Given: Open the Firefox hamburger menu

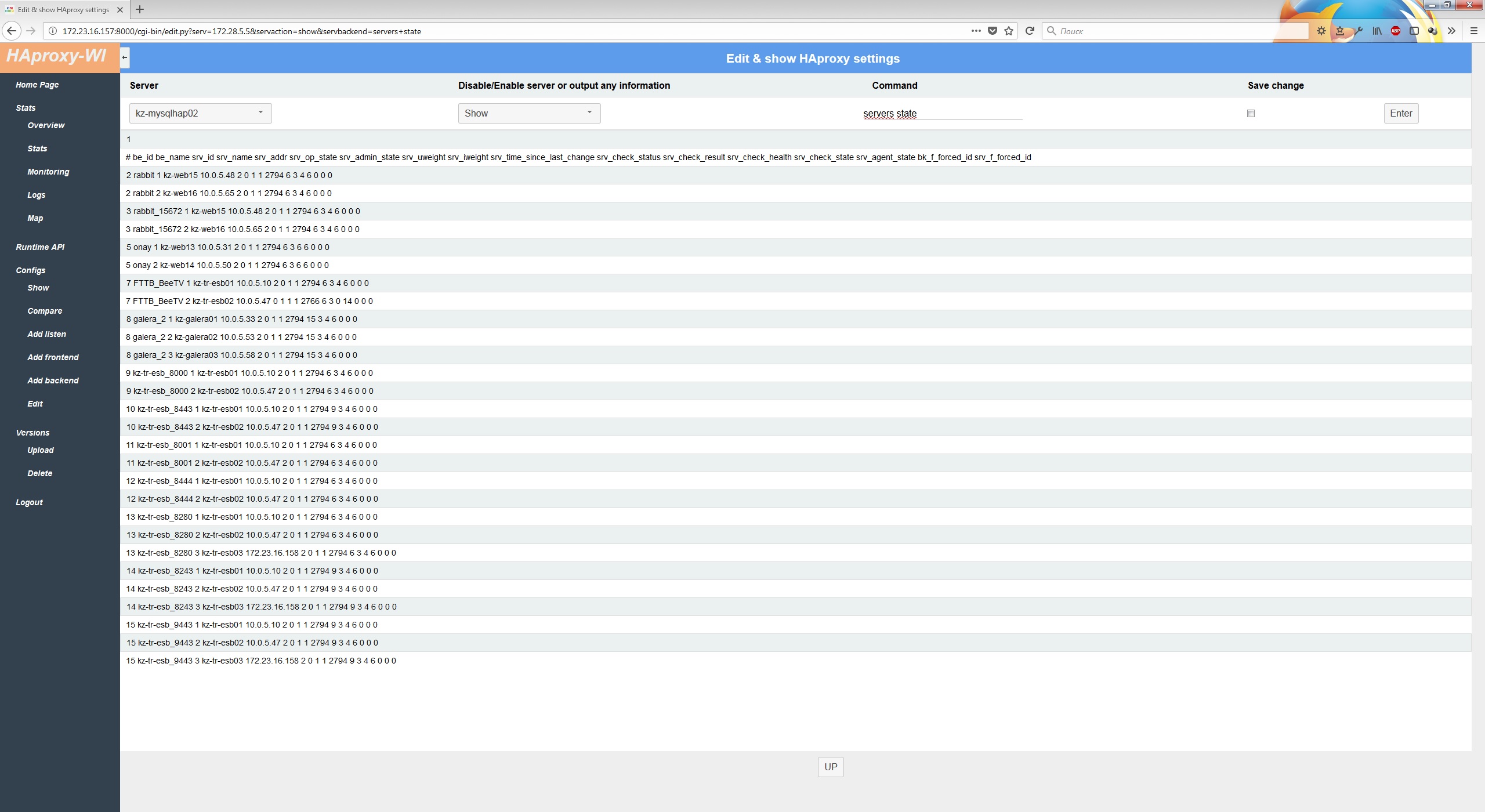Looking at the screenshot, I should [x=1473, y=31].
